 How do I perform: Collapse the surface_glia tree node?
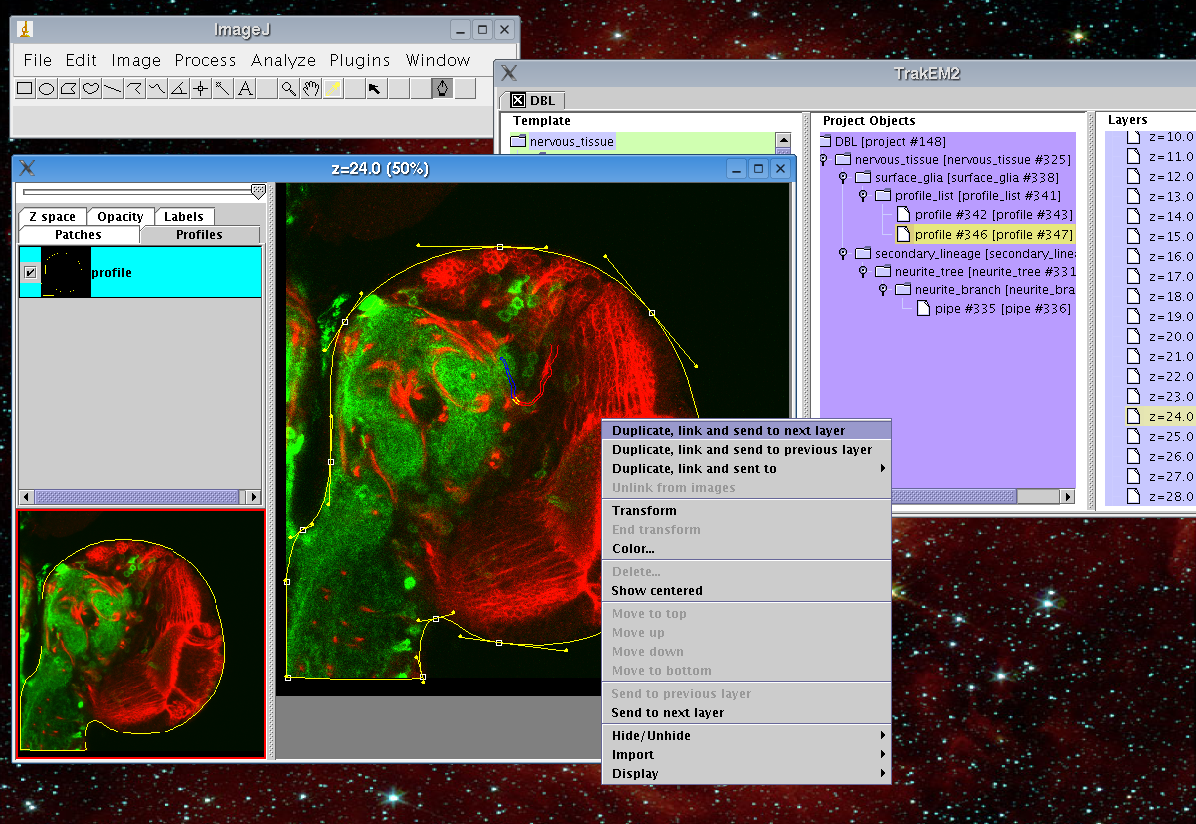(x=843, y=178)
